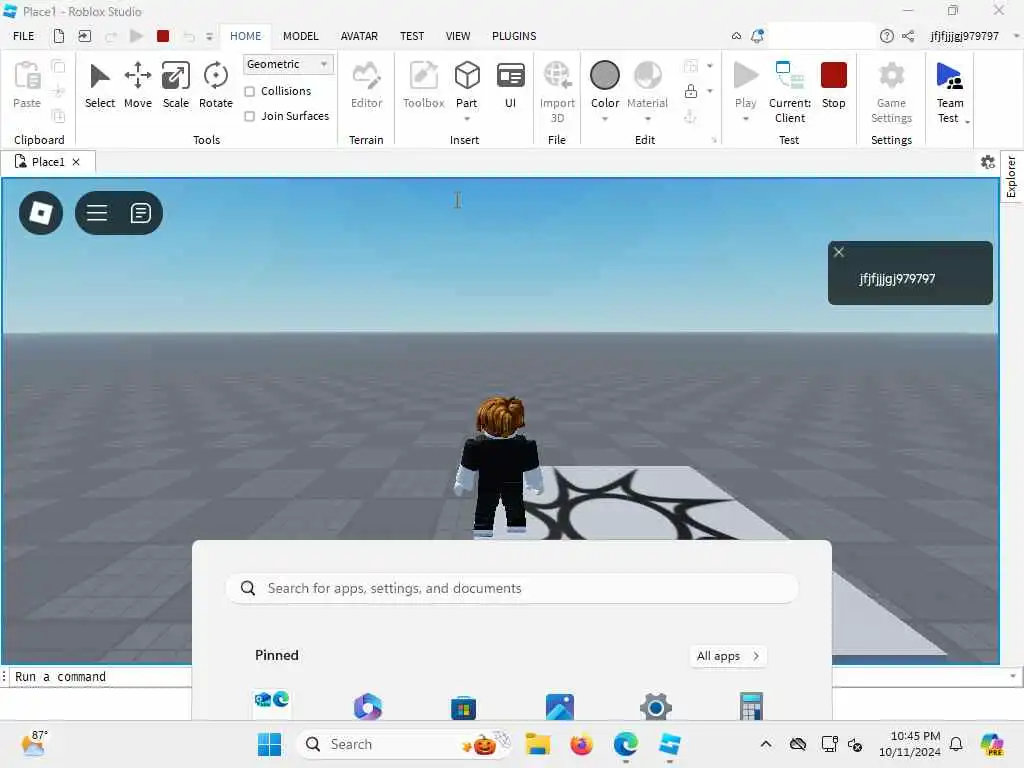The width and height of the screenshot is (1024, 768).
Task: Open the FILE menu
Action: (24, 36)
